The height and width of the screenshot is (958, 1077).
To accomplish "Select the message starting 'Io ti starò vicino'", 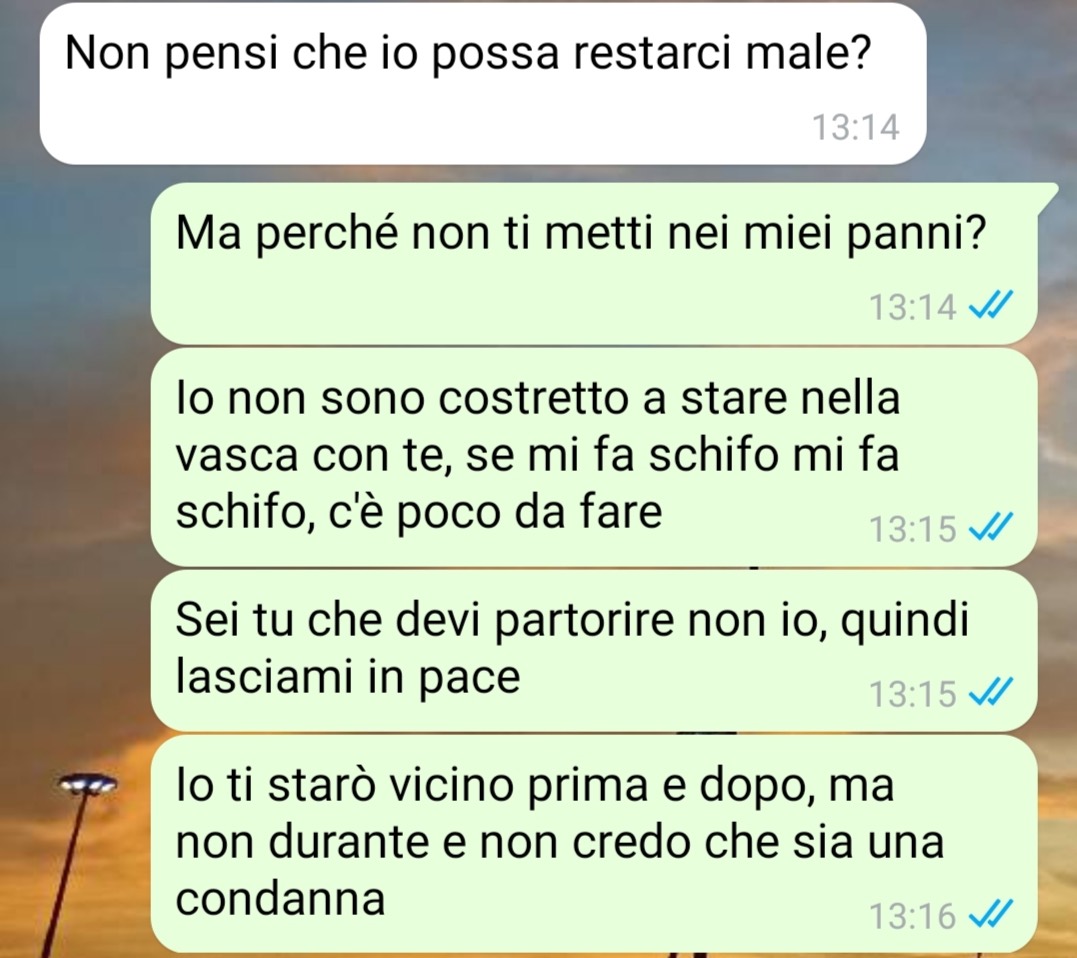I will [594, 844].
